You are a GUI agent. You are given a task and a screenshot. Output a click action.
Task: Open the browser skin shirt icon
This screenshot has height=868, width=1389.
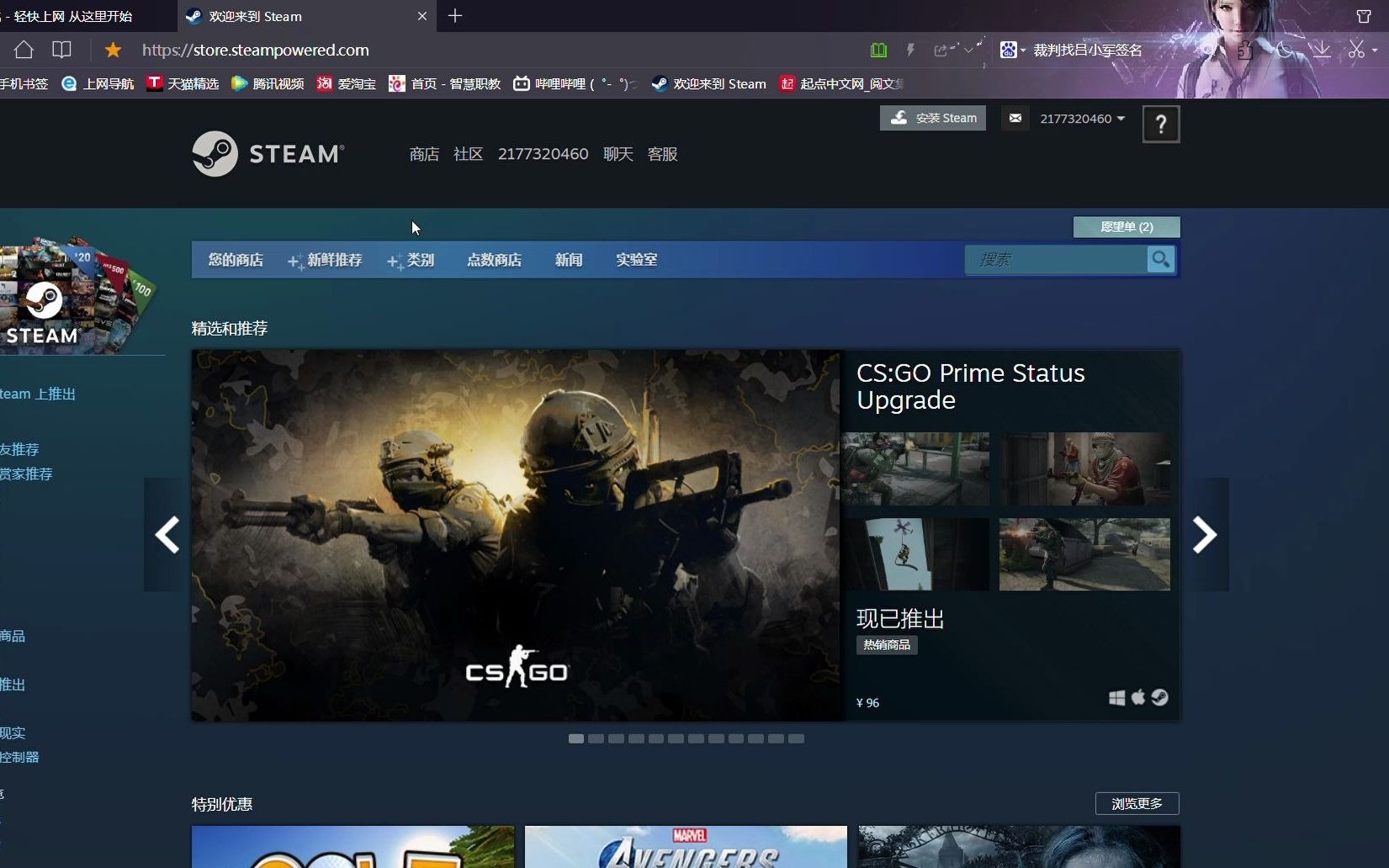pos(1364,16)
